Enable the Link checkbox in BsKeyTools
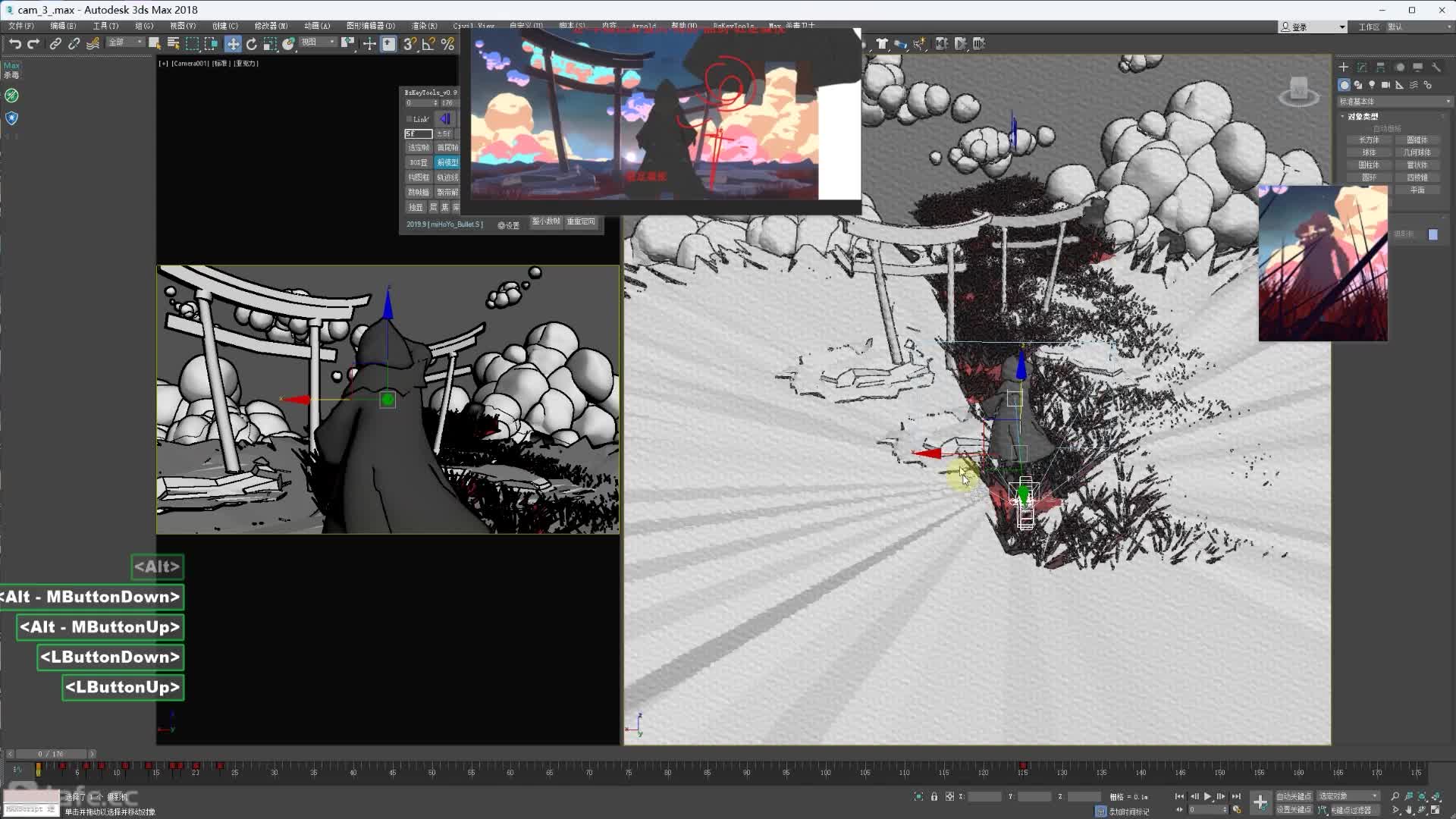 point(409,119)
